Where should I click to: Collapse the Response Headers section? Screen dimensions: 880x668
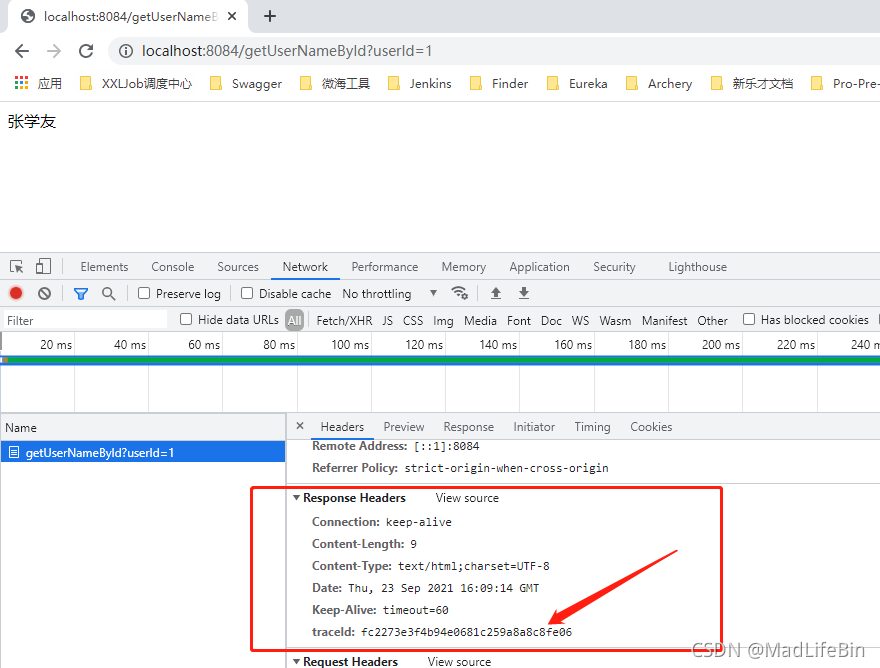click(297, 498)
